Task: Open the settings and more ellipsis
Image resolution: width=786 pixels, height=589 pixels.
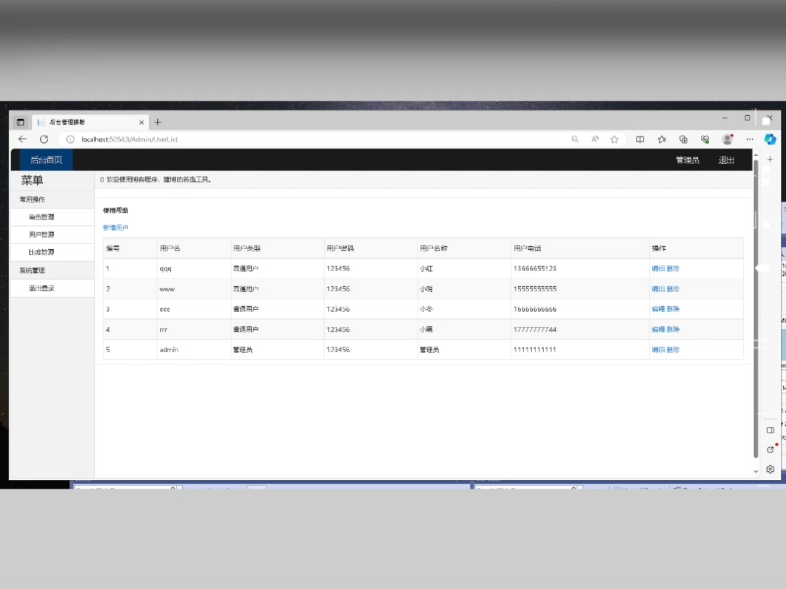Action: click(749, 139)
